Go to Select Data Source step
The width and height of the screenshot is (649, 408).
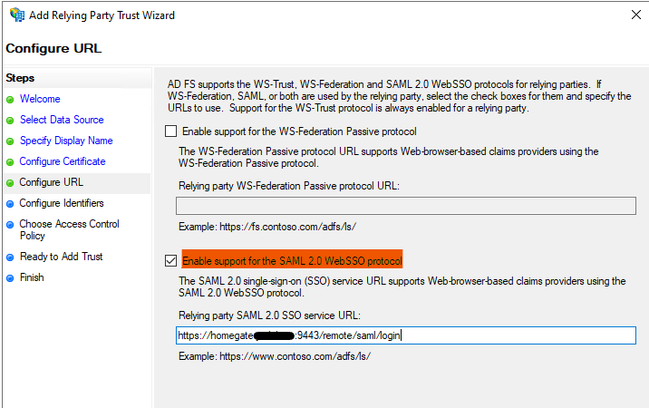pos(61,120)
